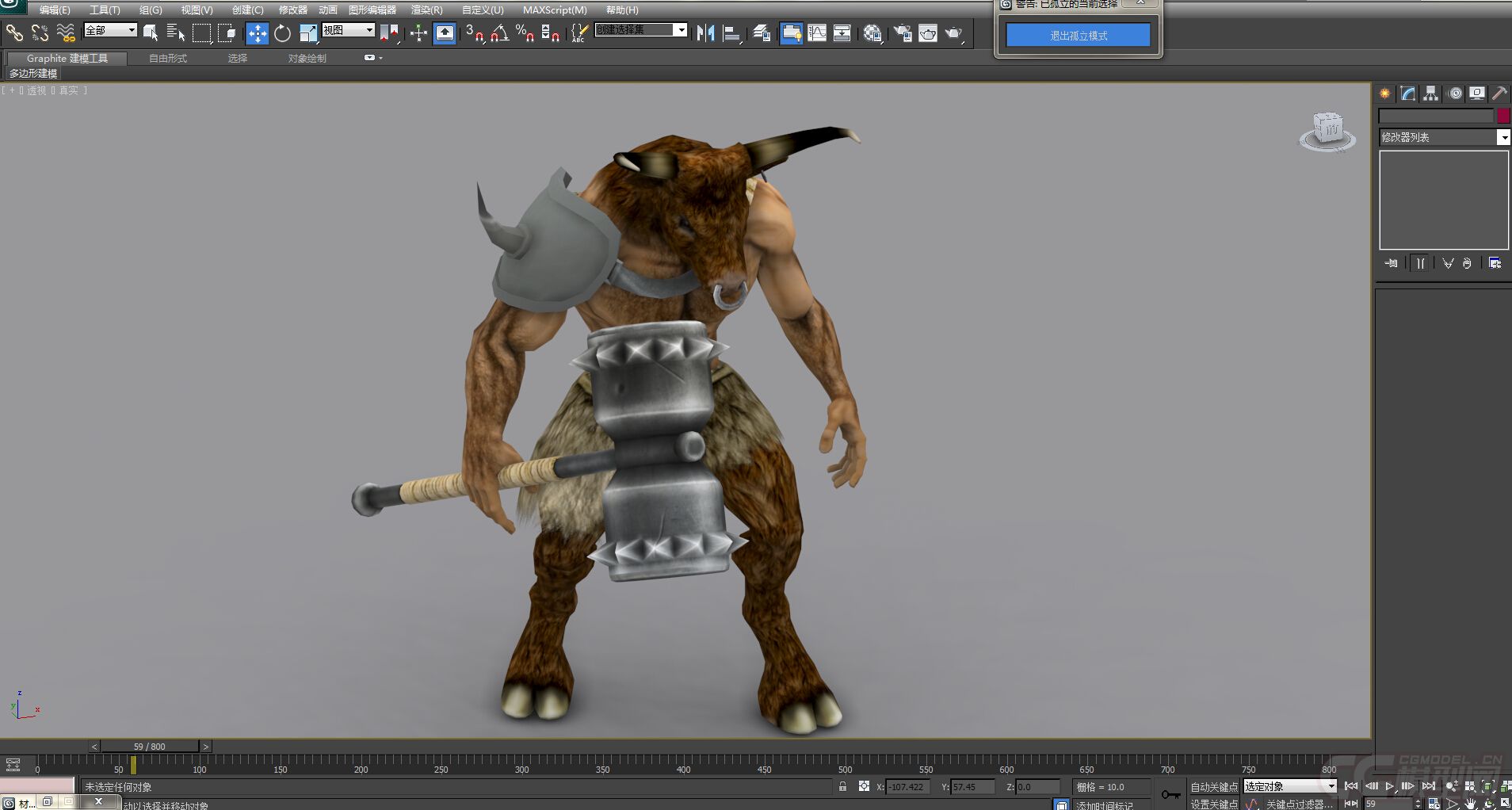Open Schematic View icon

pos(842,32)
